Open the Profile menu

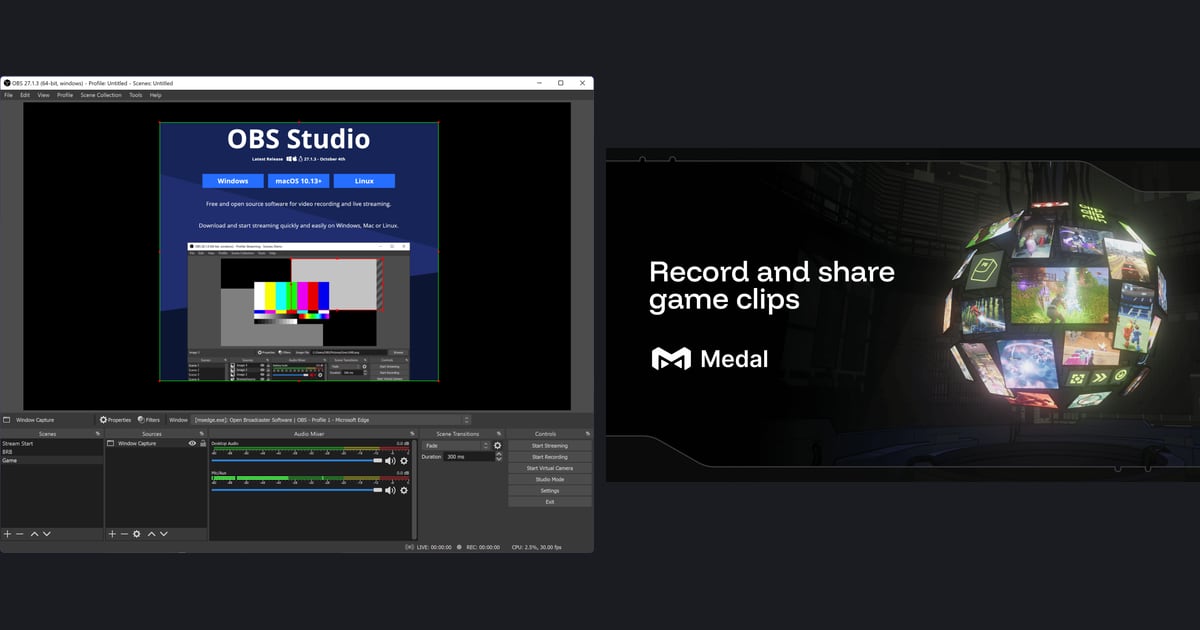click(65, 95)
